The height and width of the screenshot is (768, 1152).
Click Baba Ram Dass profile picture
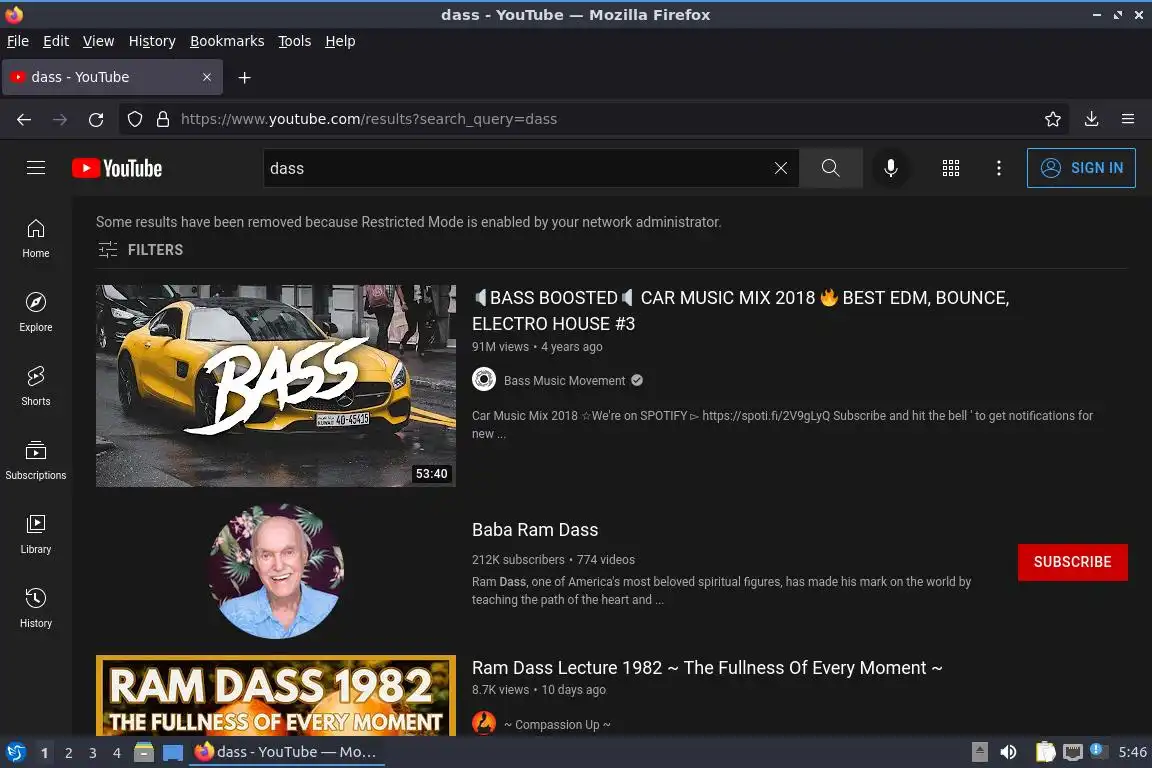[276, 571]
